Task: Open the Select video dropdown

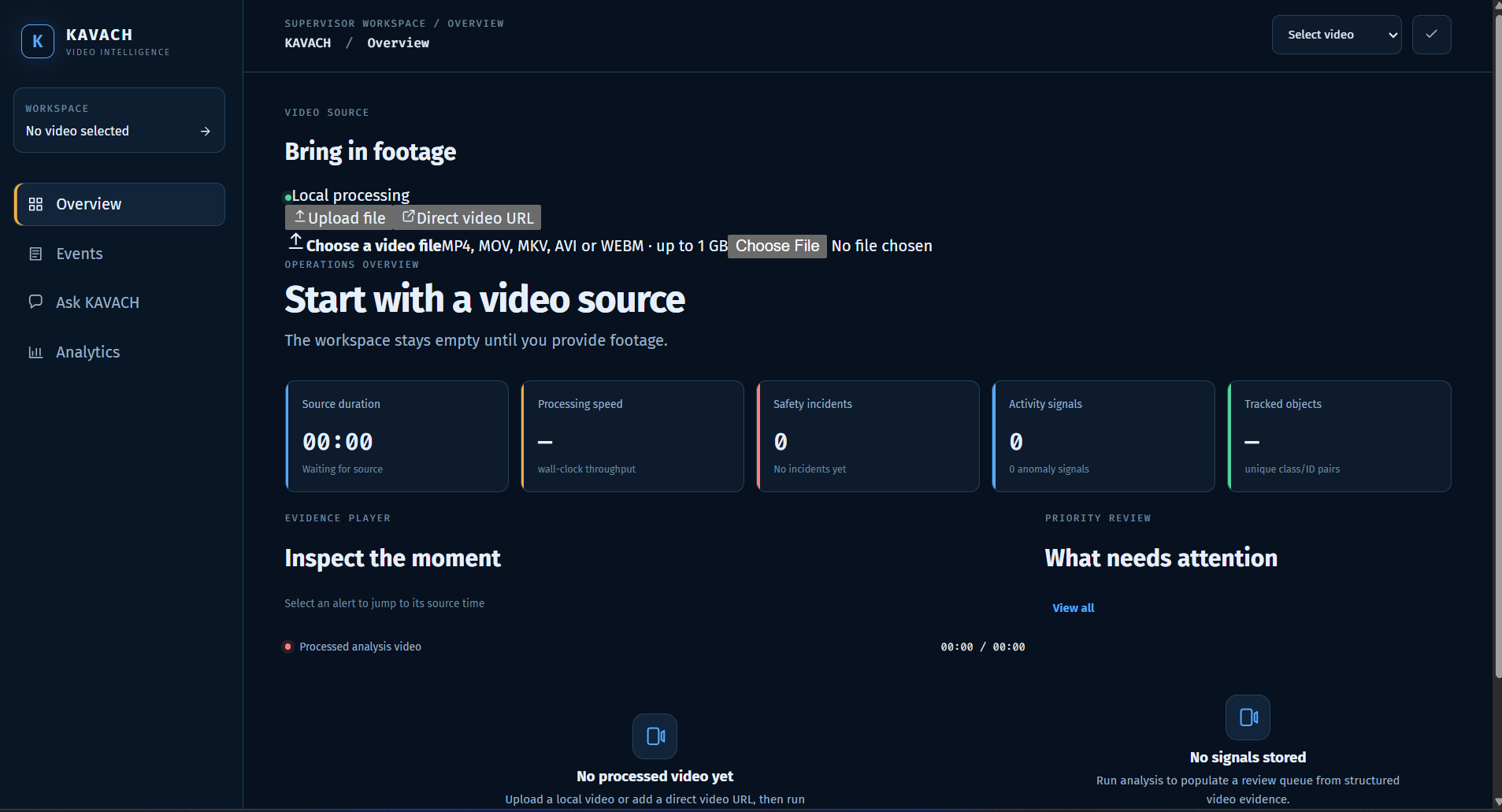Action: pos(1337,35)
